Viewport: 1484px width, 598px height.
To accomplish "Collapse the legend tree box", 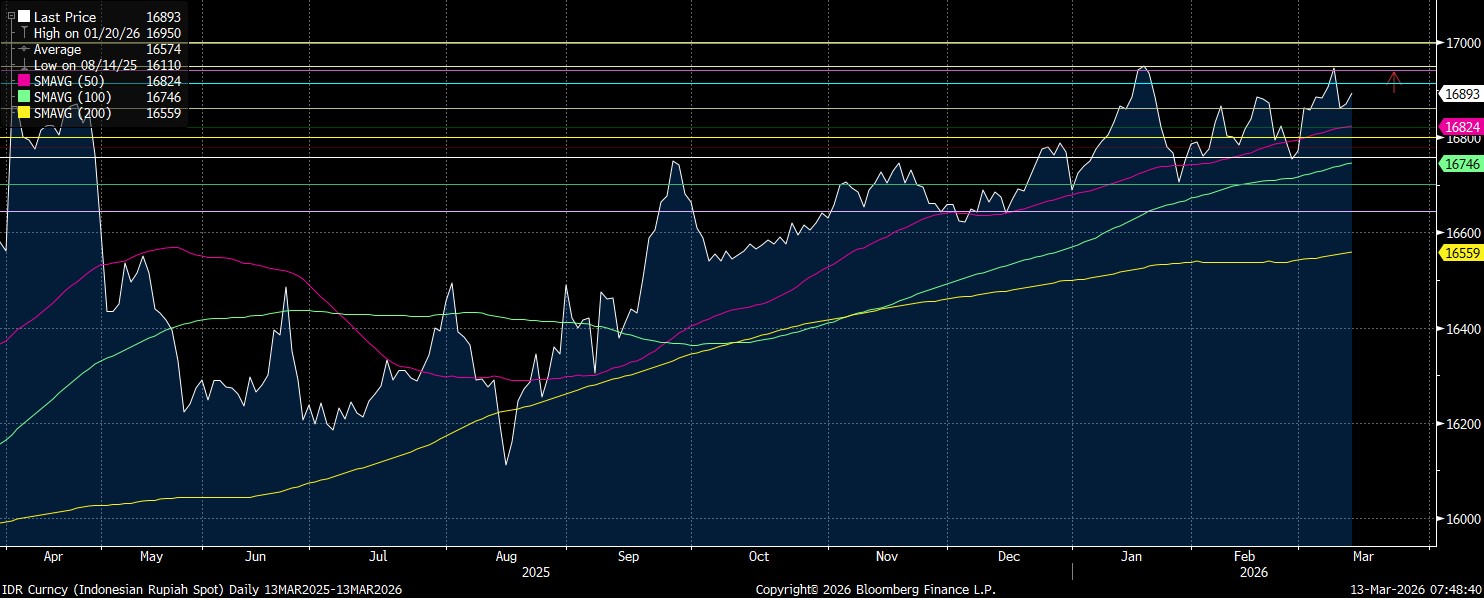I will coord(11,16).
